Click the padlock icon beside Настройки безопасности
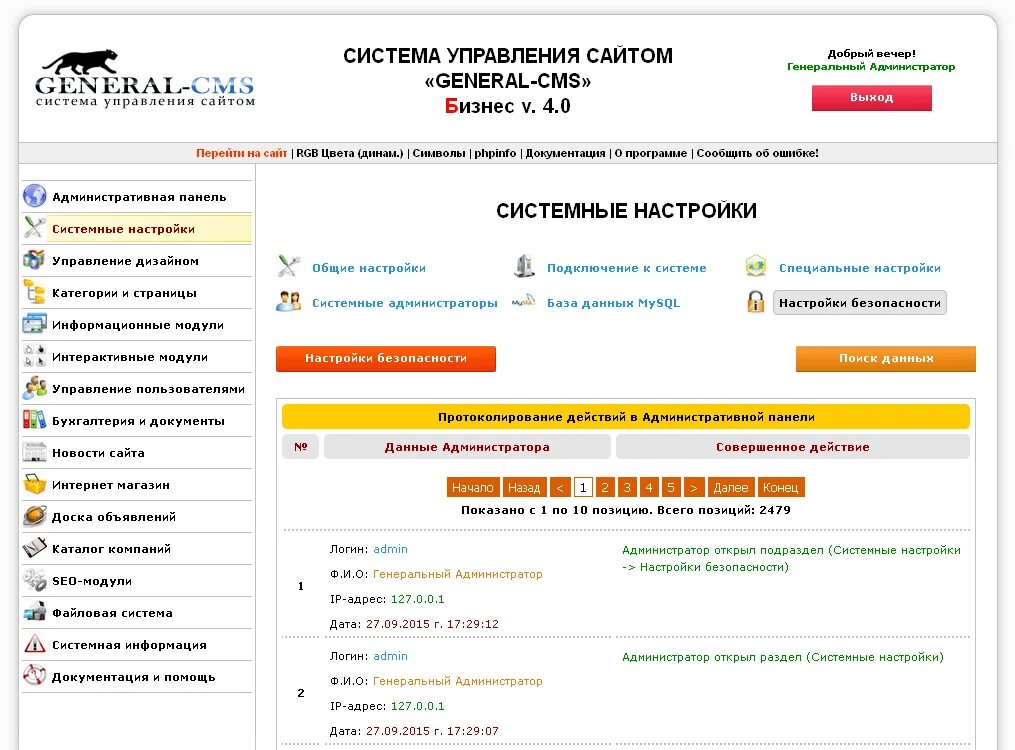 [755, 302]
